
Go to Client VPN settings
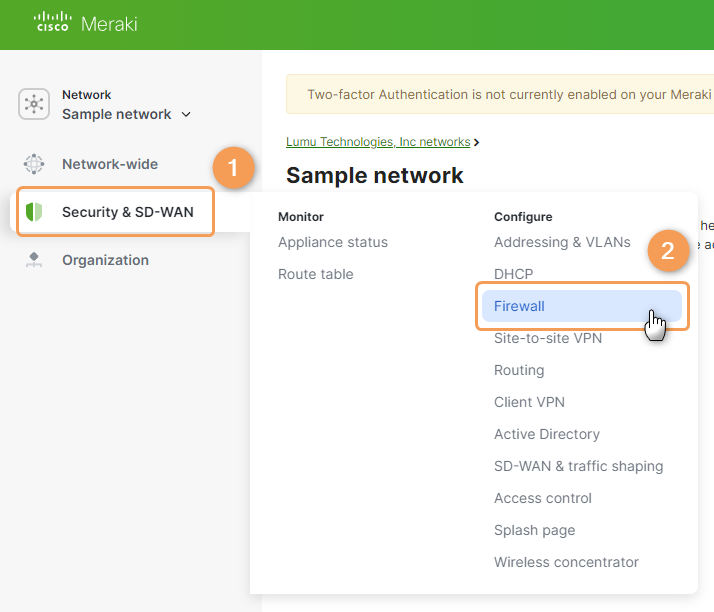point(529,402)
